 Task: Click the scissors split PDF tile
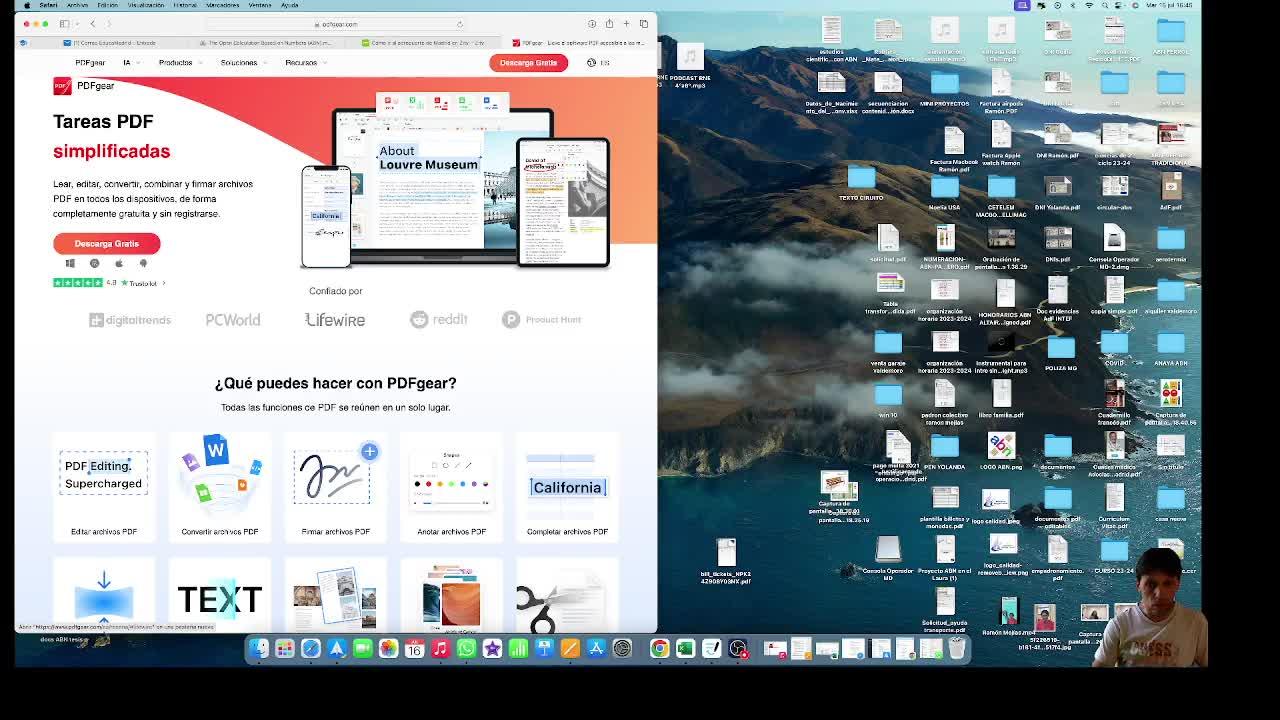567,598
